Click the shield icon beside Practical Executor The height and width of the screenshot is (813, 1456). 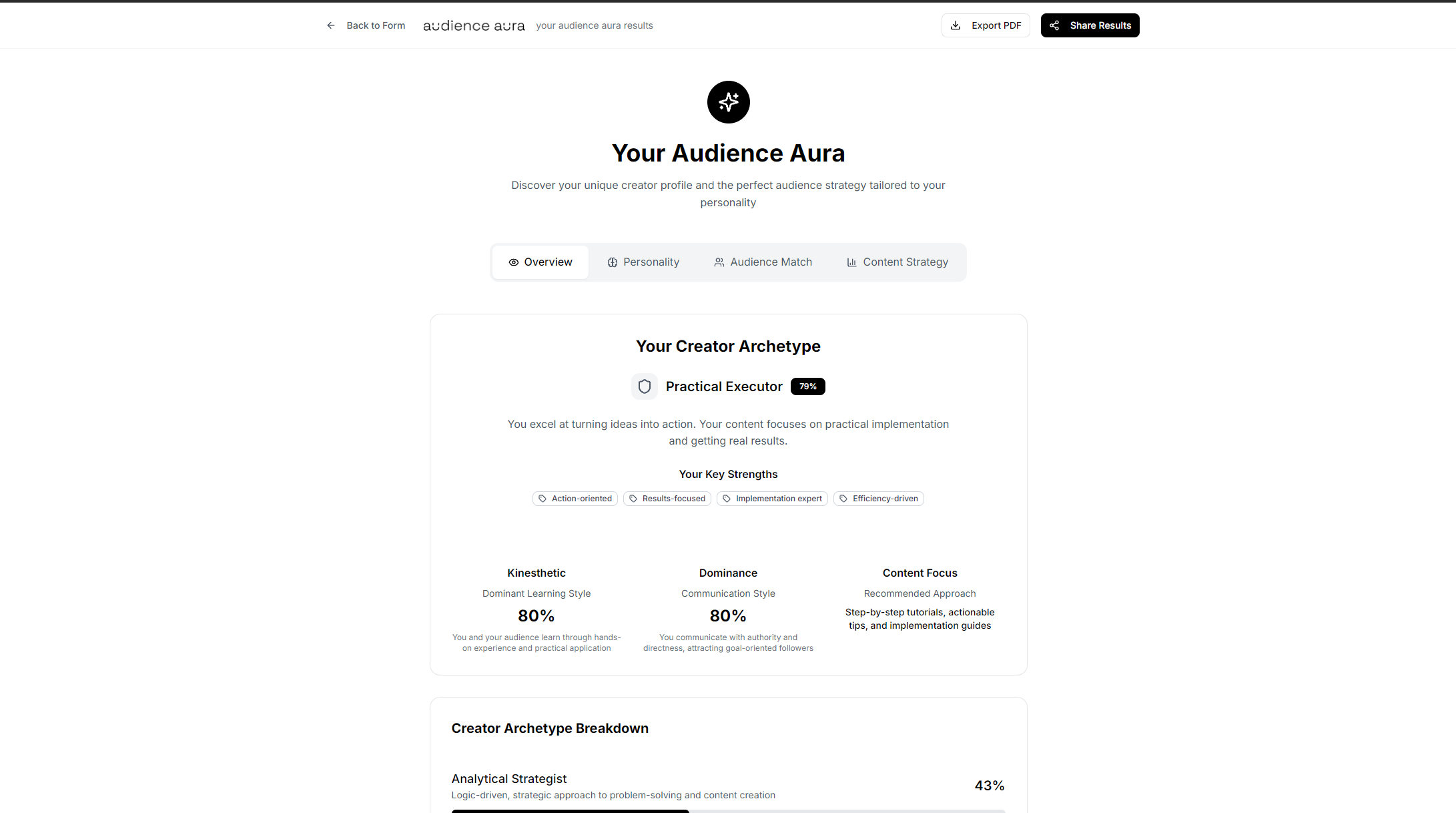point(644,386)
